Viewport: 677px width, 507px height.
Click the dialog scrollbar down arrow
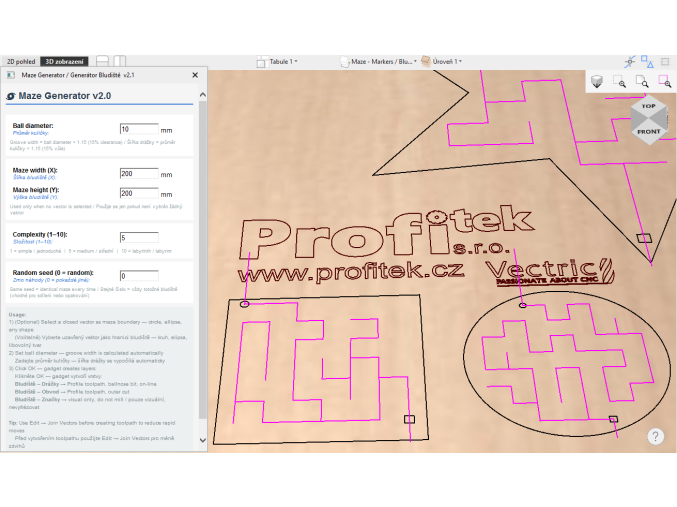click(x=202, y=440)
